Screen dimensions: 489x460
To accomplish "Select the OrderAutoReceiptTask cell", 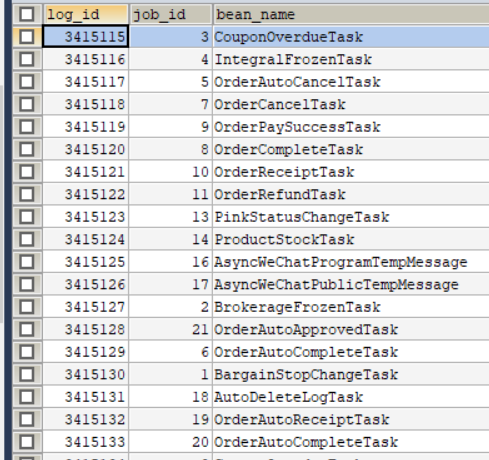I will coord(351,419).
